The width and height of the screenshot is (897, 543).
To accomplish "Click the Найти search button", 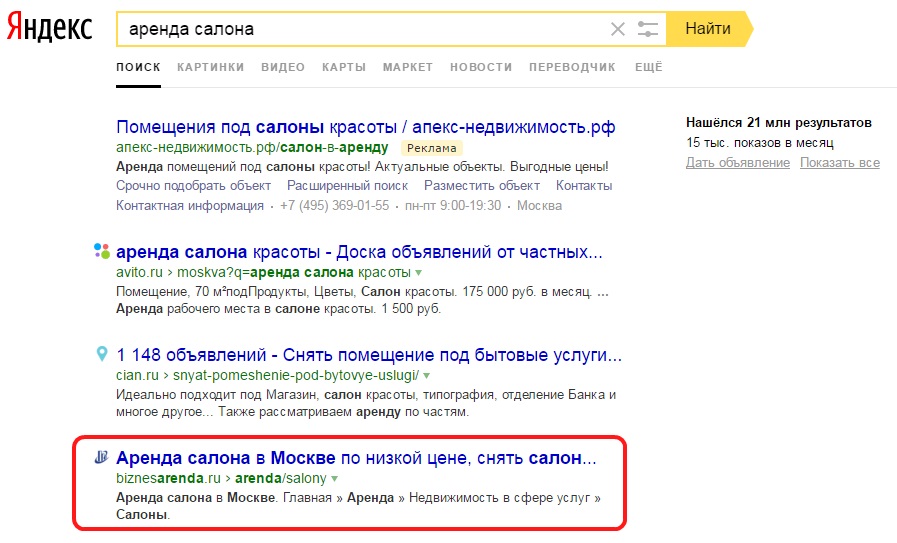I will [x=709, y=29].
